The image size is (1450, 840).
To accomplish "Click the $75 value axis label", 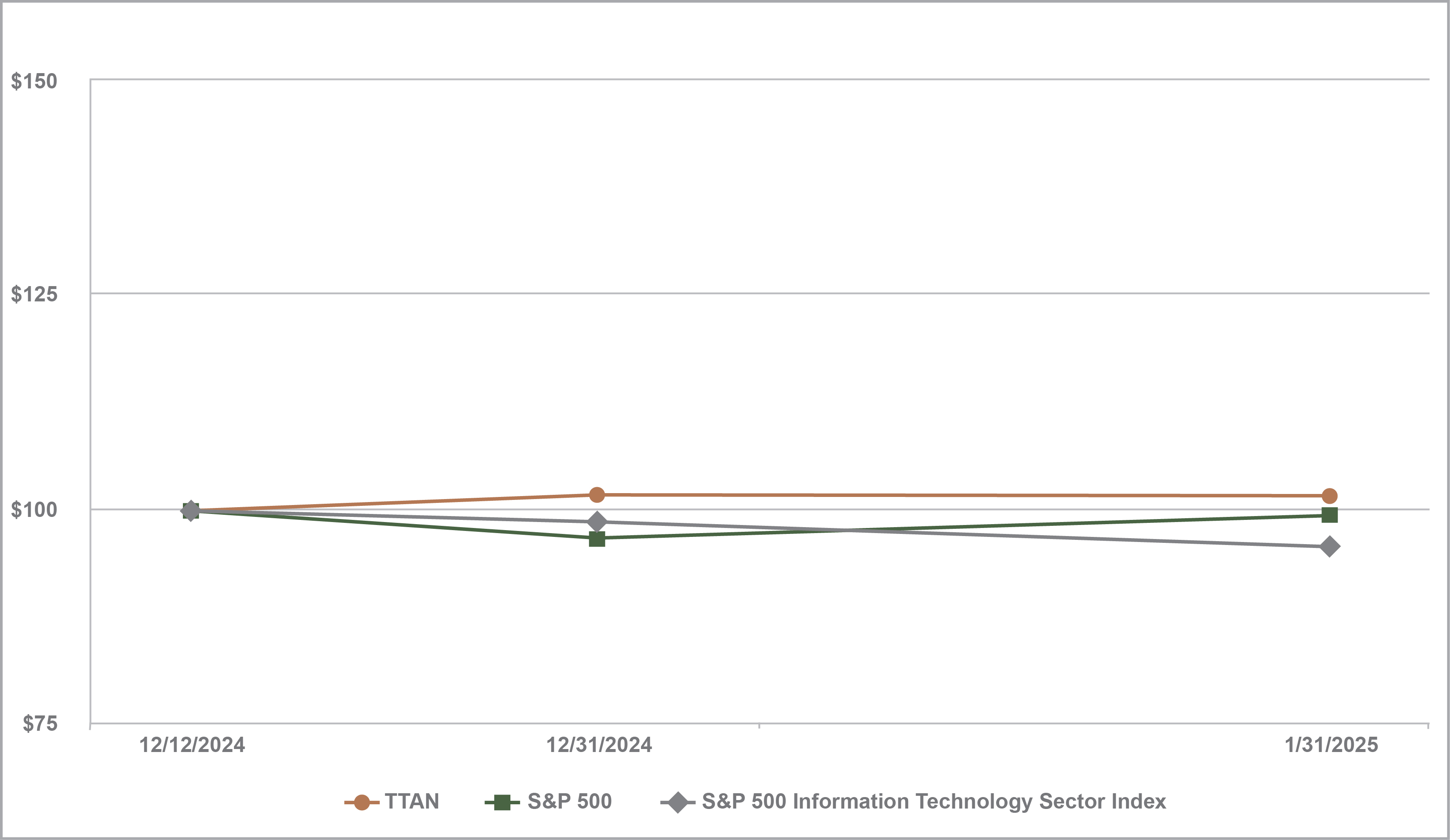I will [x=40, y=723].
